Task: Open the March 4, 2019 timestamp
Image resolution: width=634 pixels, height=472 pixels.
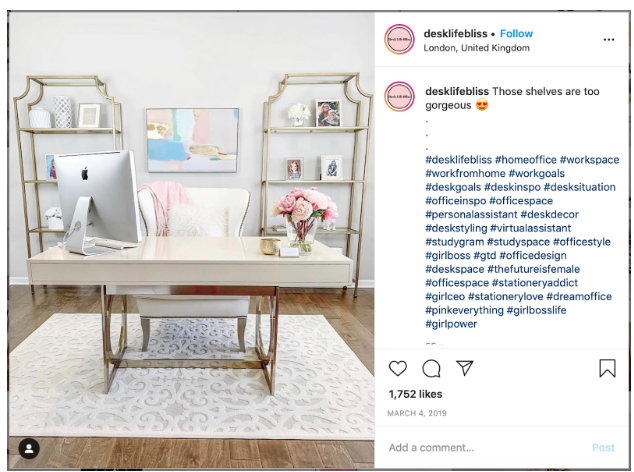Action: (x=417, y=413)
